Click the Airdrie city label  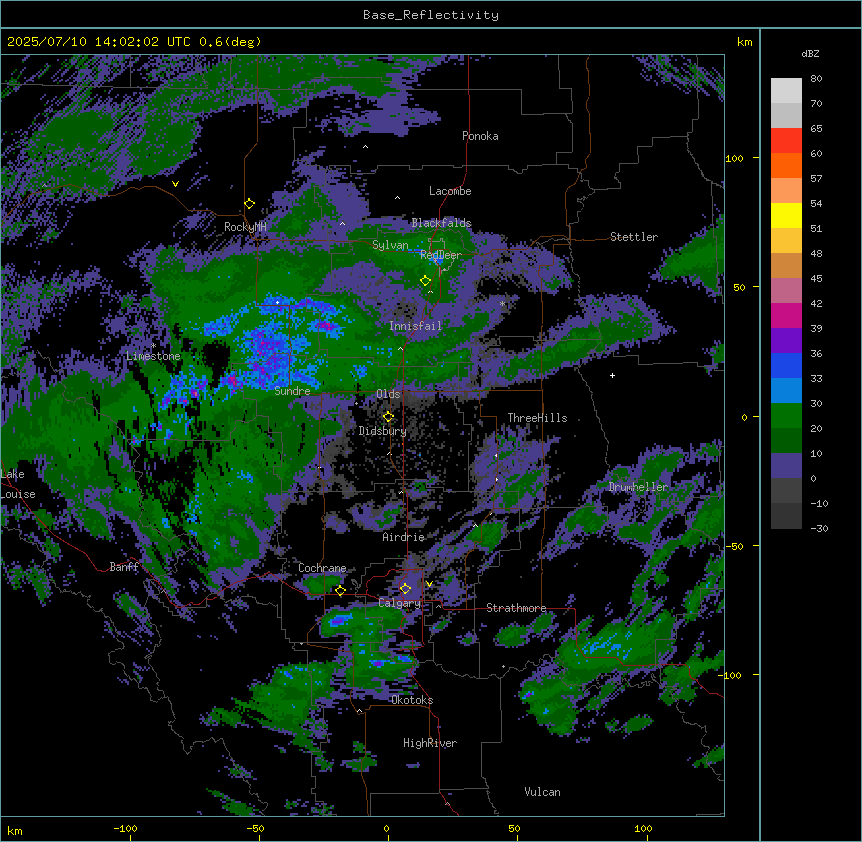404,537
